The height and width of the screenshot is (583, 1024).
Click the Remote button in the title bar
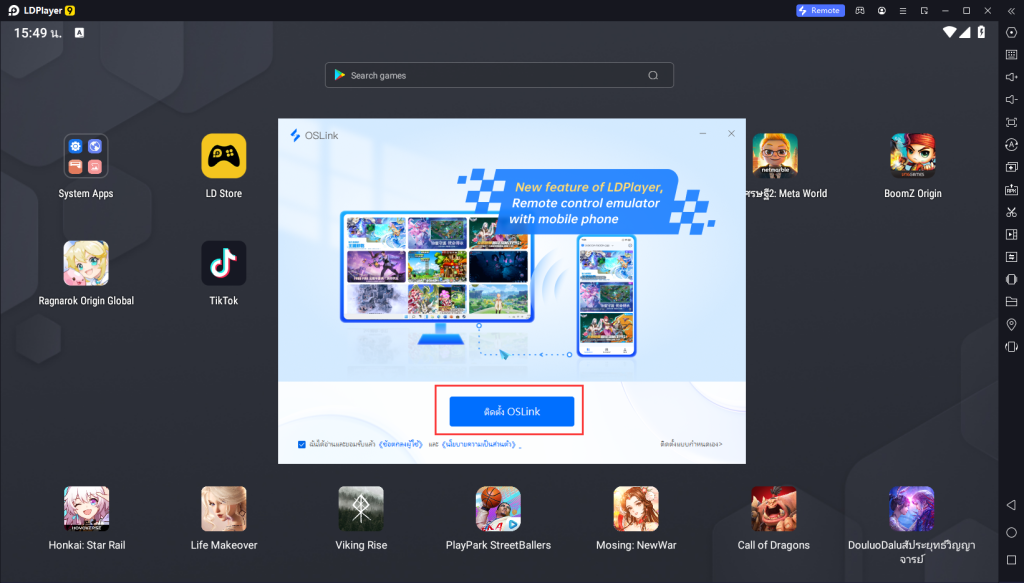[819, 10]
